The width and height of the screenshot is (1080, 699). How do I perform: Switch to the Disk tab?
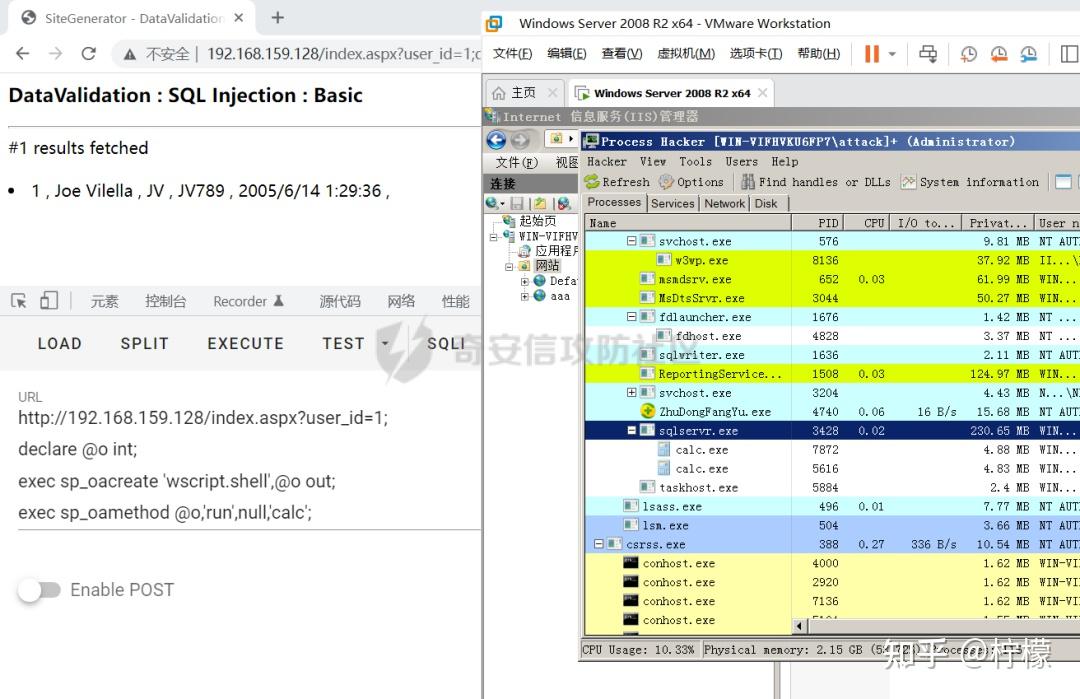pyautogui.click(x=766, y=203)
